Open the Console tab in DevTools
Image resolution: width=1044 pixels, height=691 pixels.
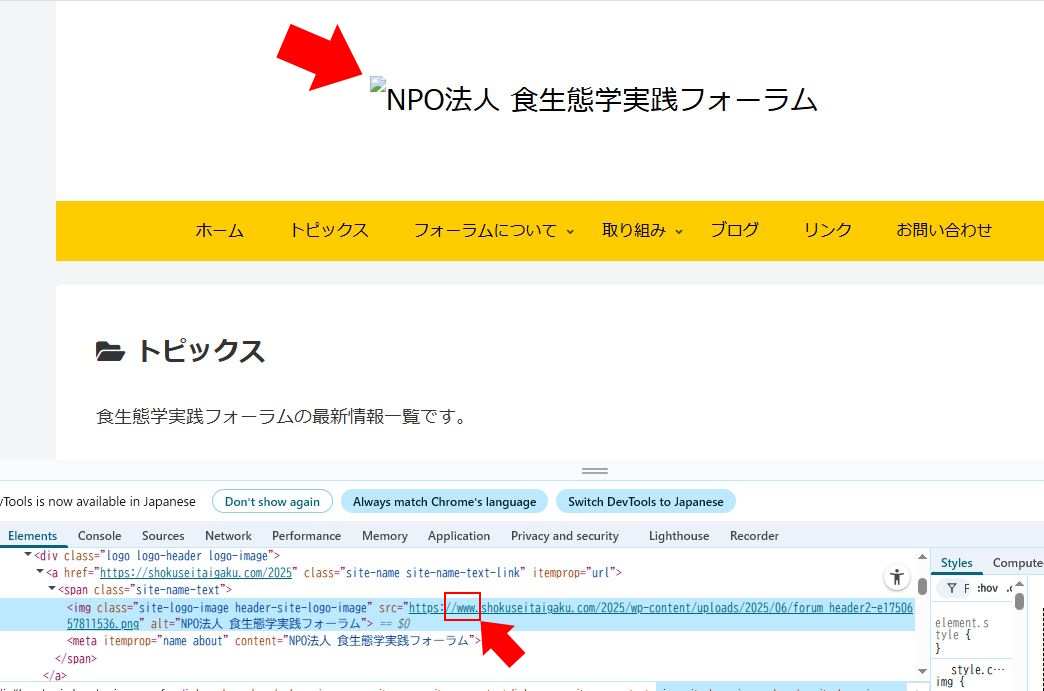tap(99, 536)
